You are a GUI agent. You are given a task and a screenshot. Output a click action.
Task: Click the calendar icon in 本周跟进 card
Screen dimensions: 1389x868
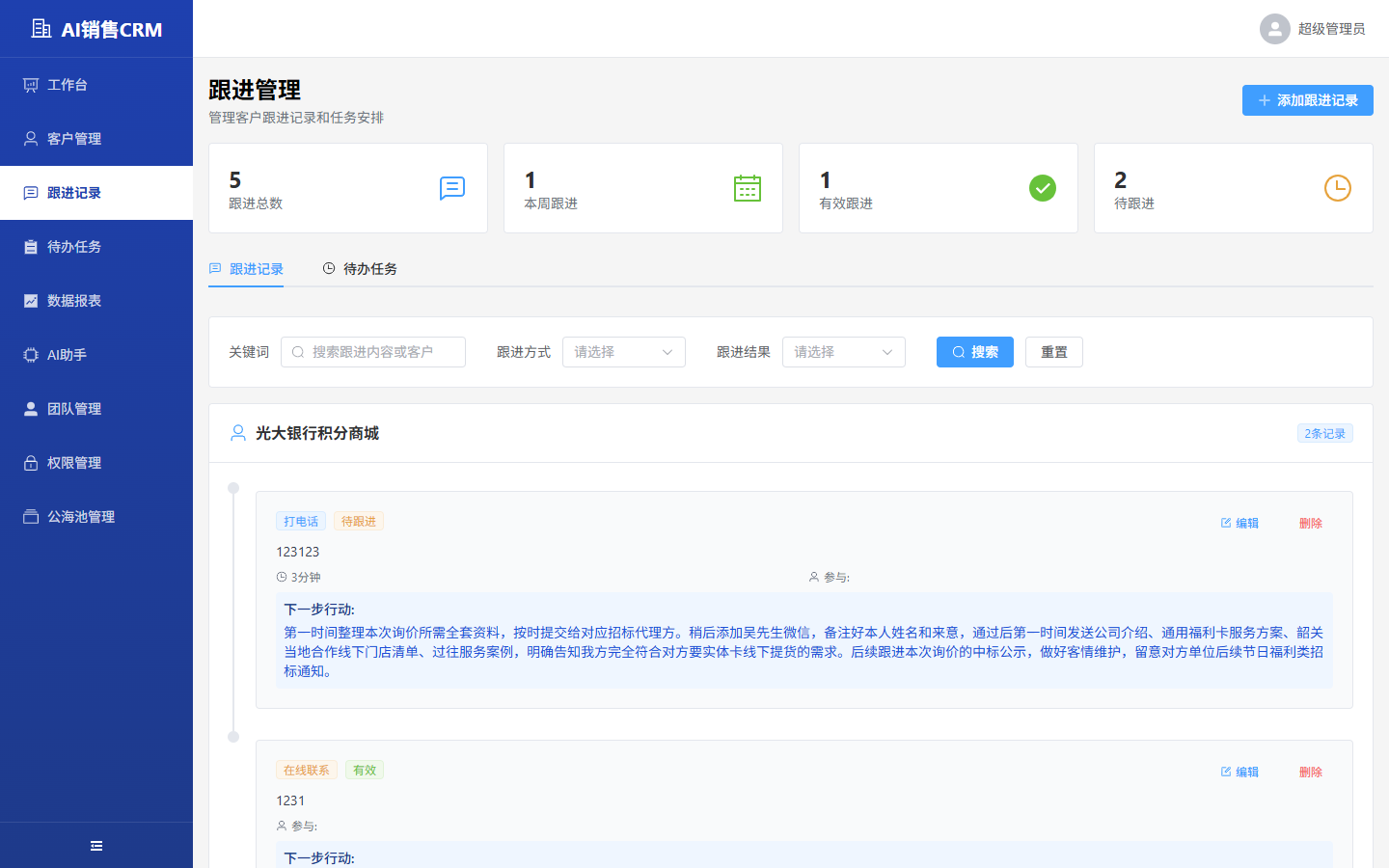click(x=748, y=188)
